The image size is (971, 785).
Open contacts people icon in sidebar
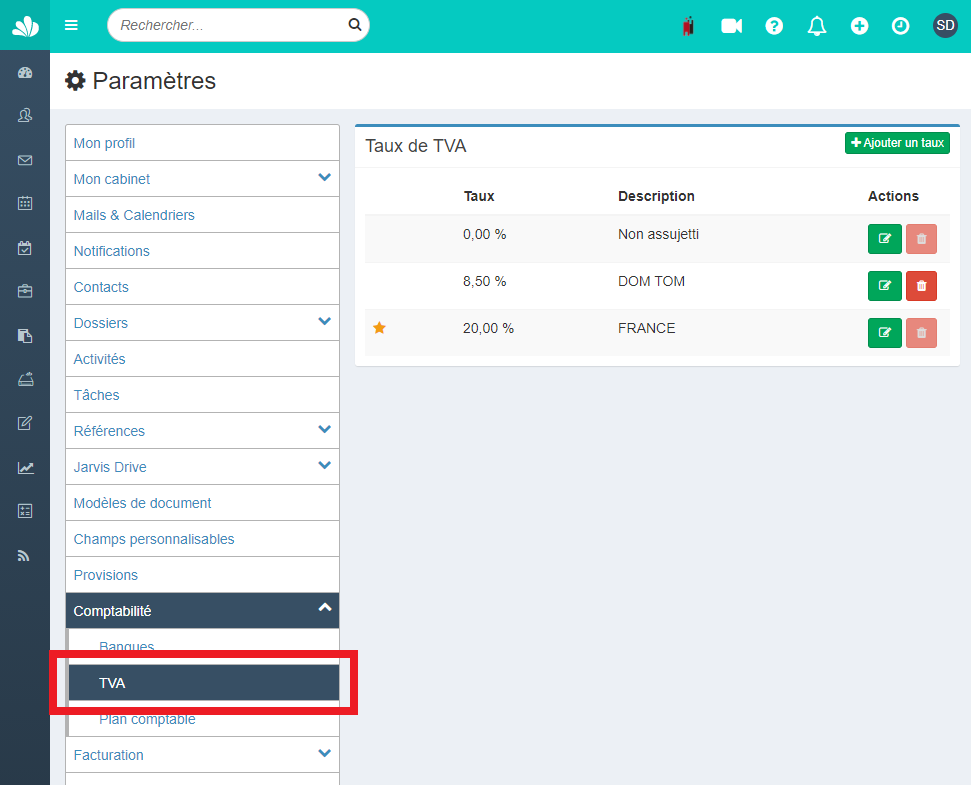click(25, 115)
